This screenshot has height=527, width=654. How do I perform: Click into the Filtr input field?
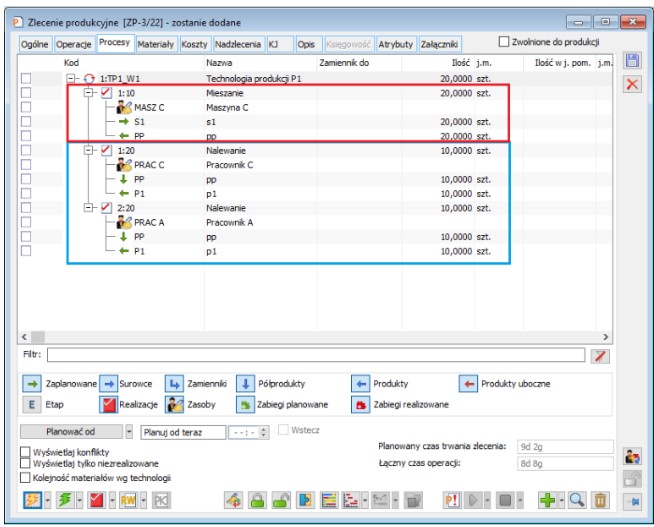(316, 355)
